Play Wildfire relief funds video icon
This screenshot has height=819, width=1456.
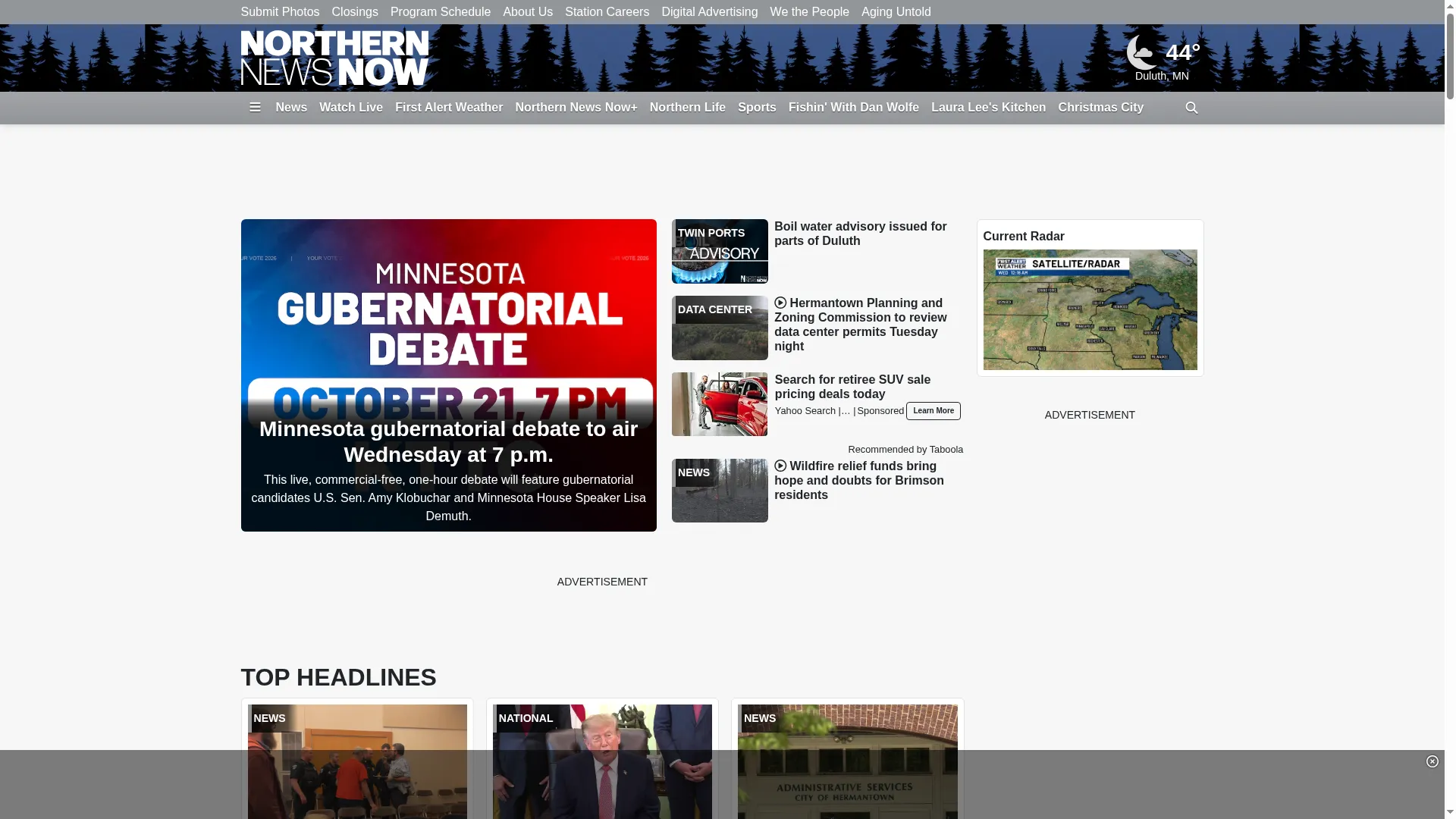(780, 466)
